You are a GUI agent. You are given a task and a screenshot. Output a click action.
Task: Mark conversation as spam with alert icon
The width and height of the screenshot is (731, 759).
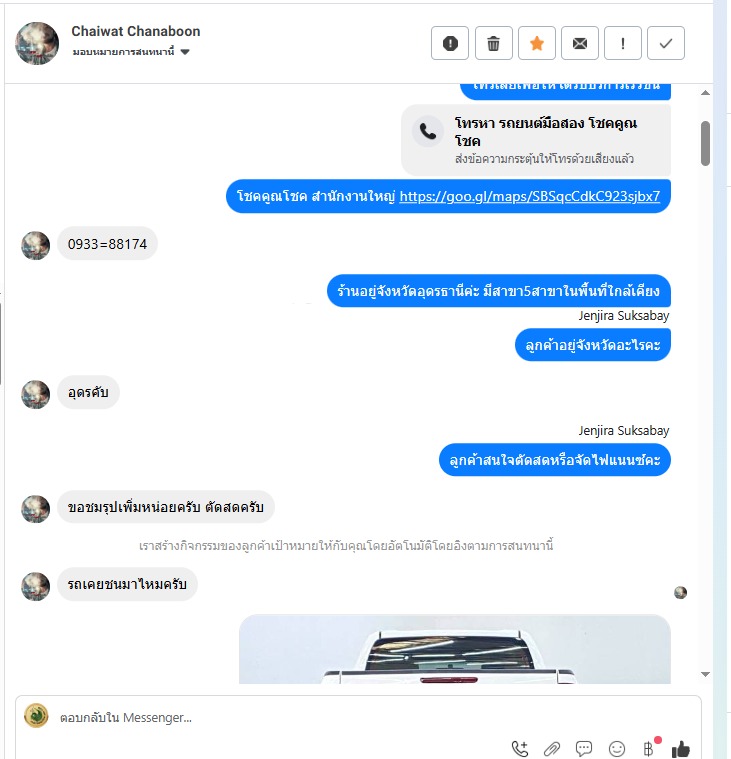click(450, 44)
